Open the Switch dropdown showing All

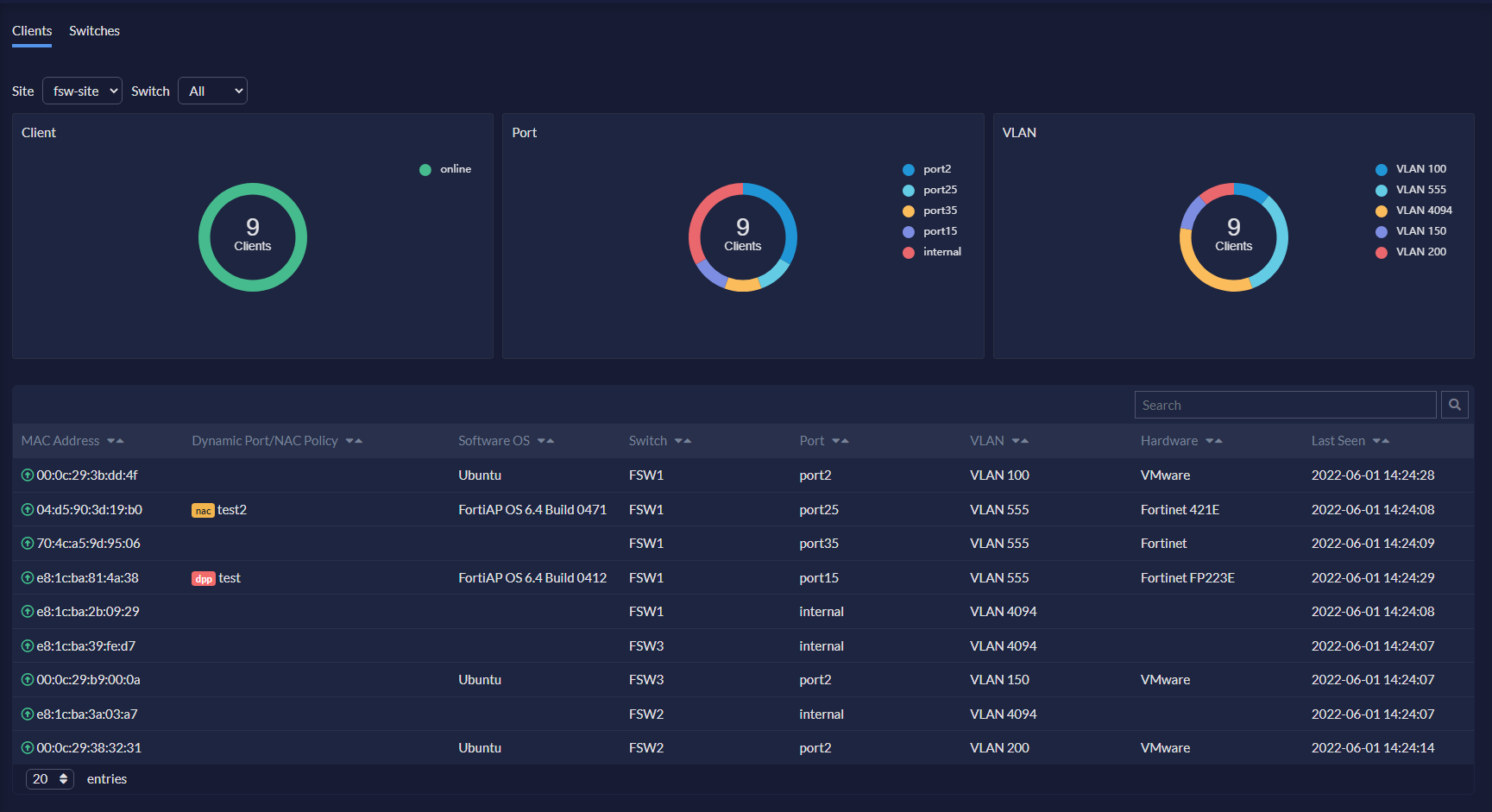pos(212,90)
